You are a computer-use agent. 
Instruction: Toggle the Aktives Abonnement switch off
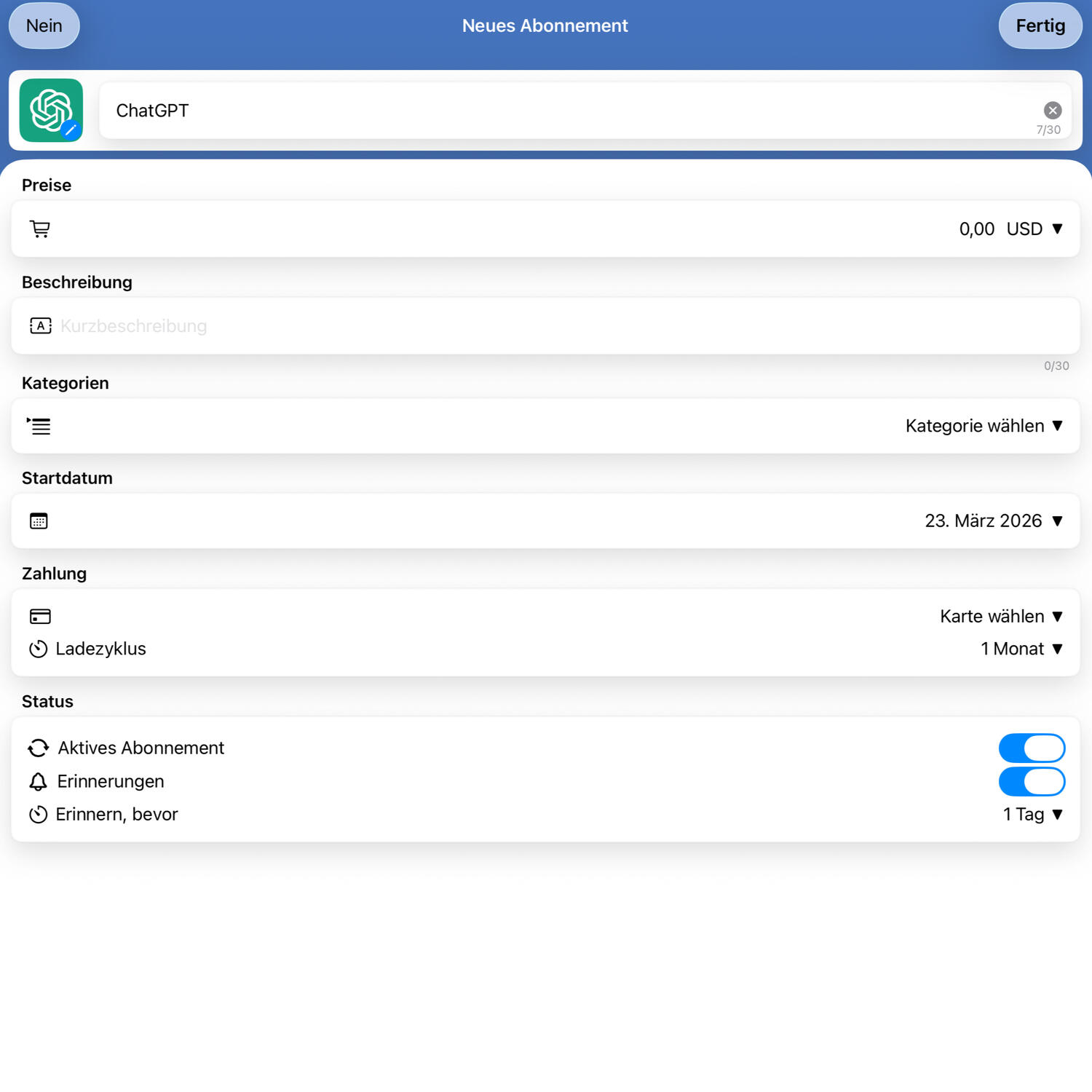[1032, 748]
